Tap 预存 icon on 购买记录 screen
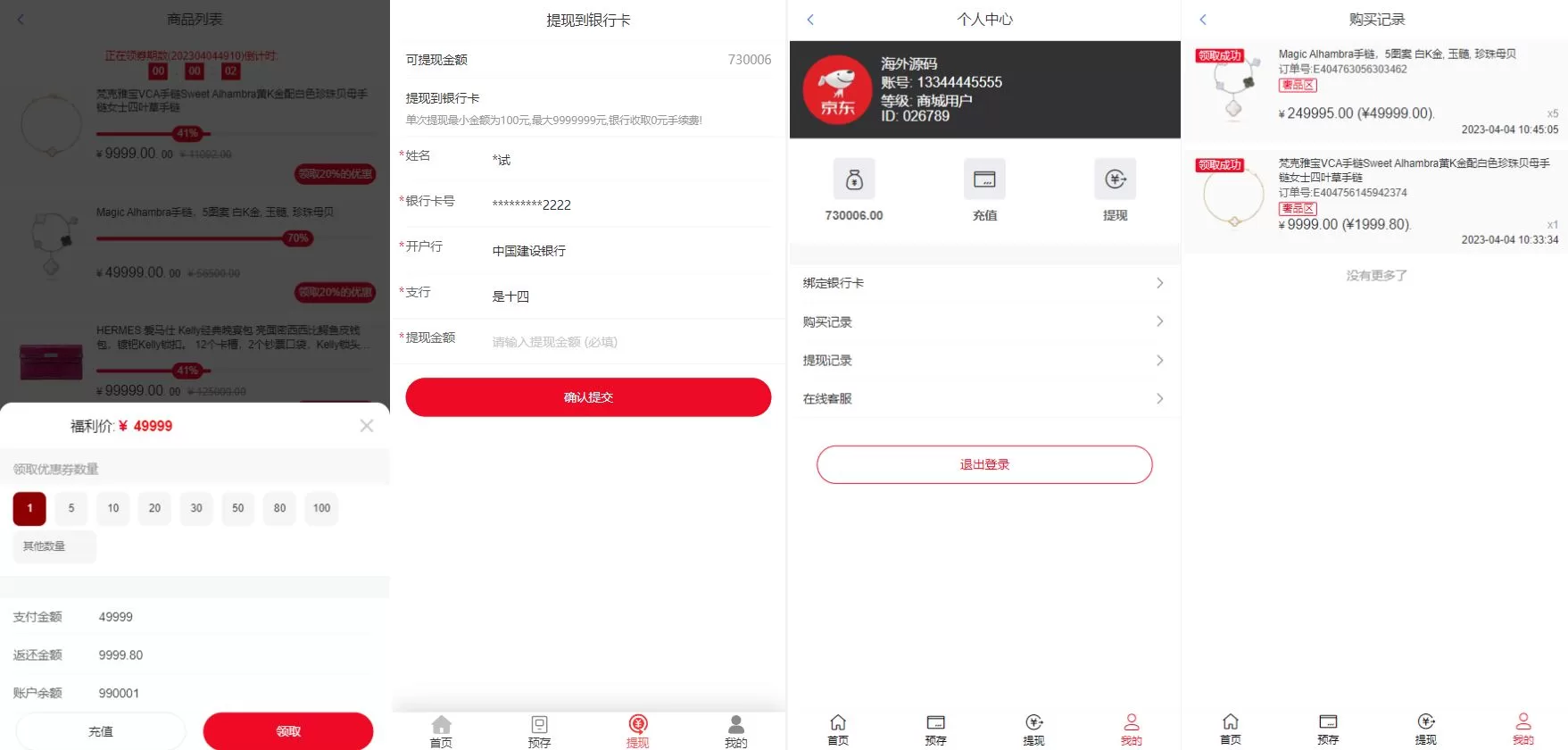This screenshot has width=1568, height=750. 1328,721
